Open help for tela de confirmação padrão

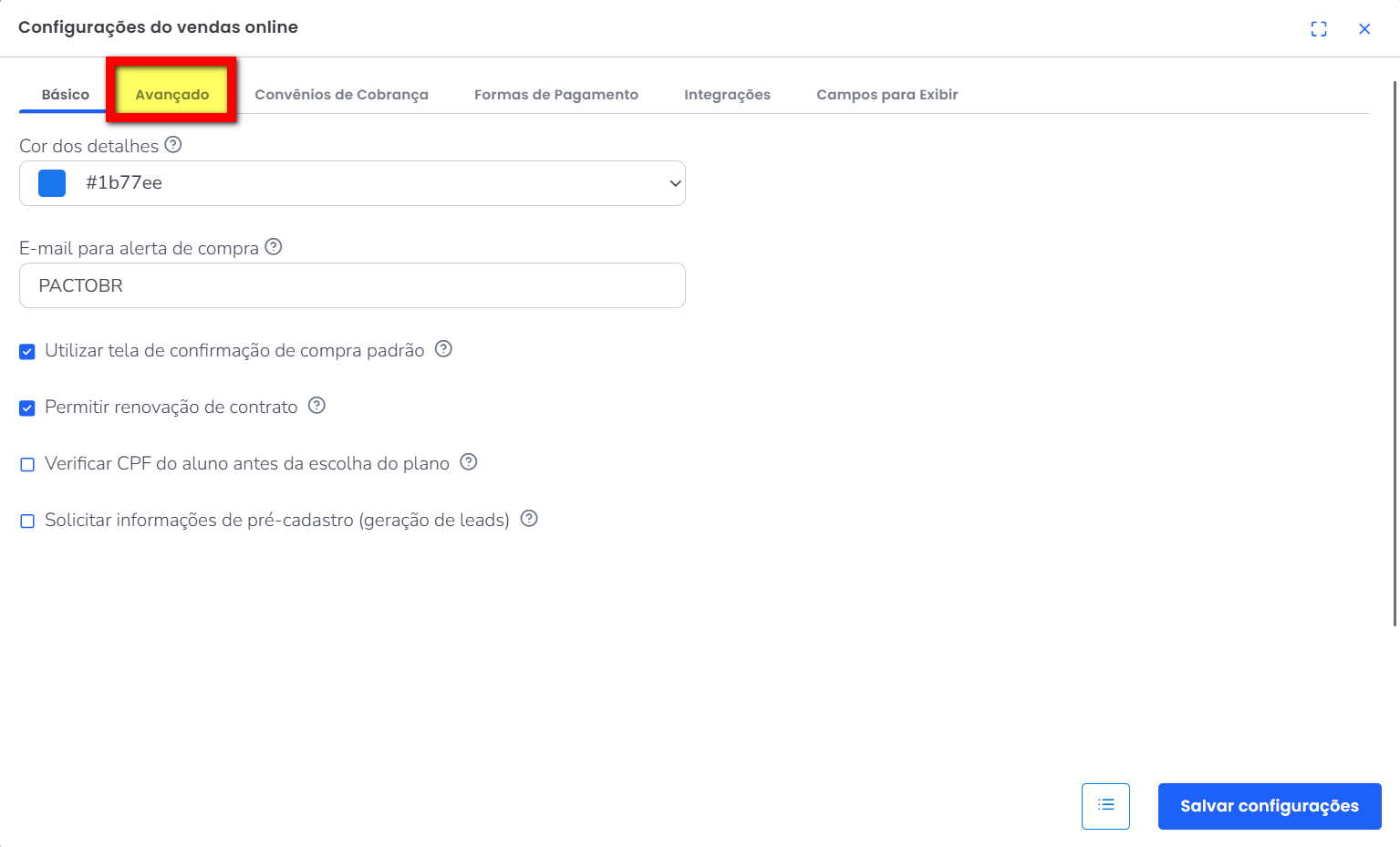coord(443,349)
